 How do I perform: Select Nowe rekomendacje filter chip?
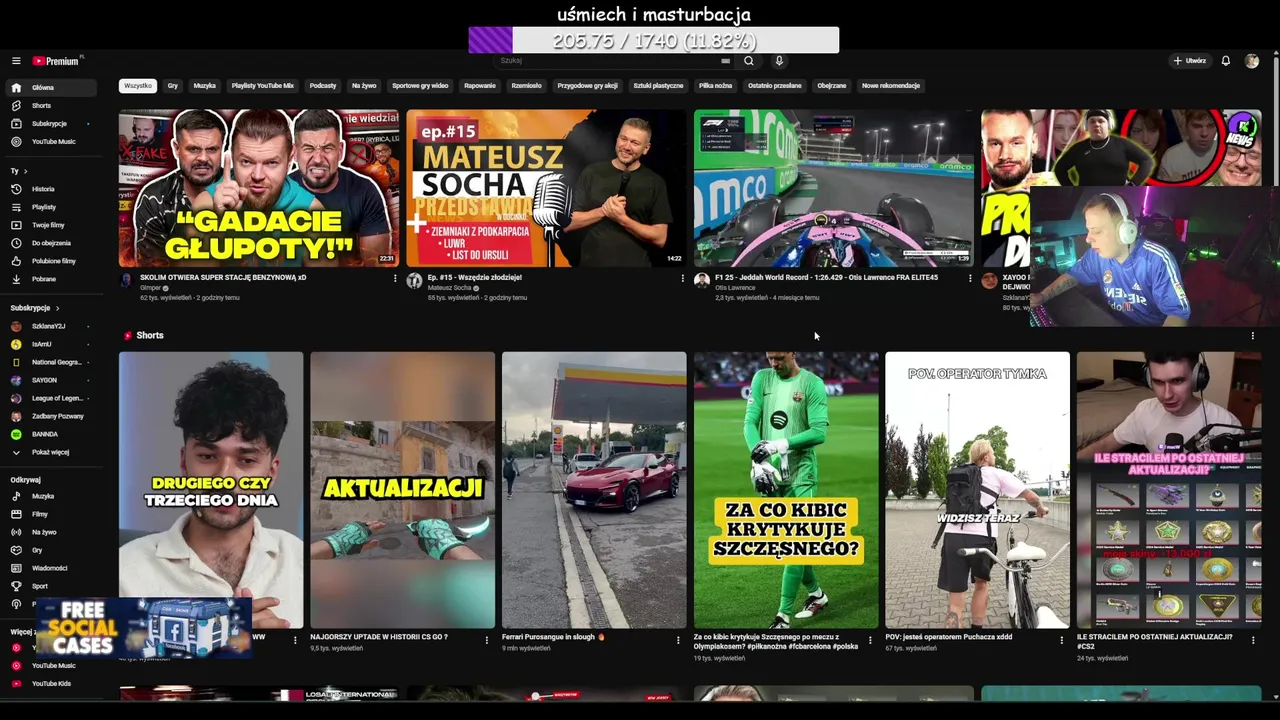(x=891, y=86)
